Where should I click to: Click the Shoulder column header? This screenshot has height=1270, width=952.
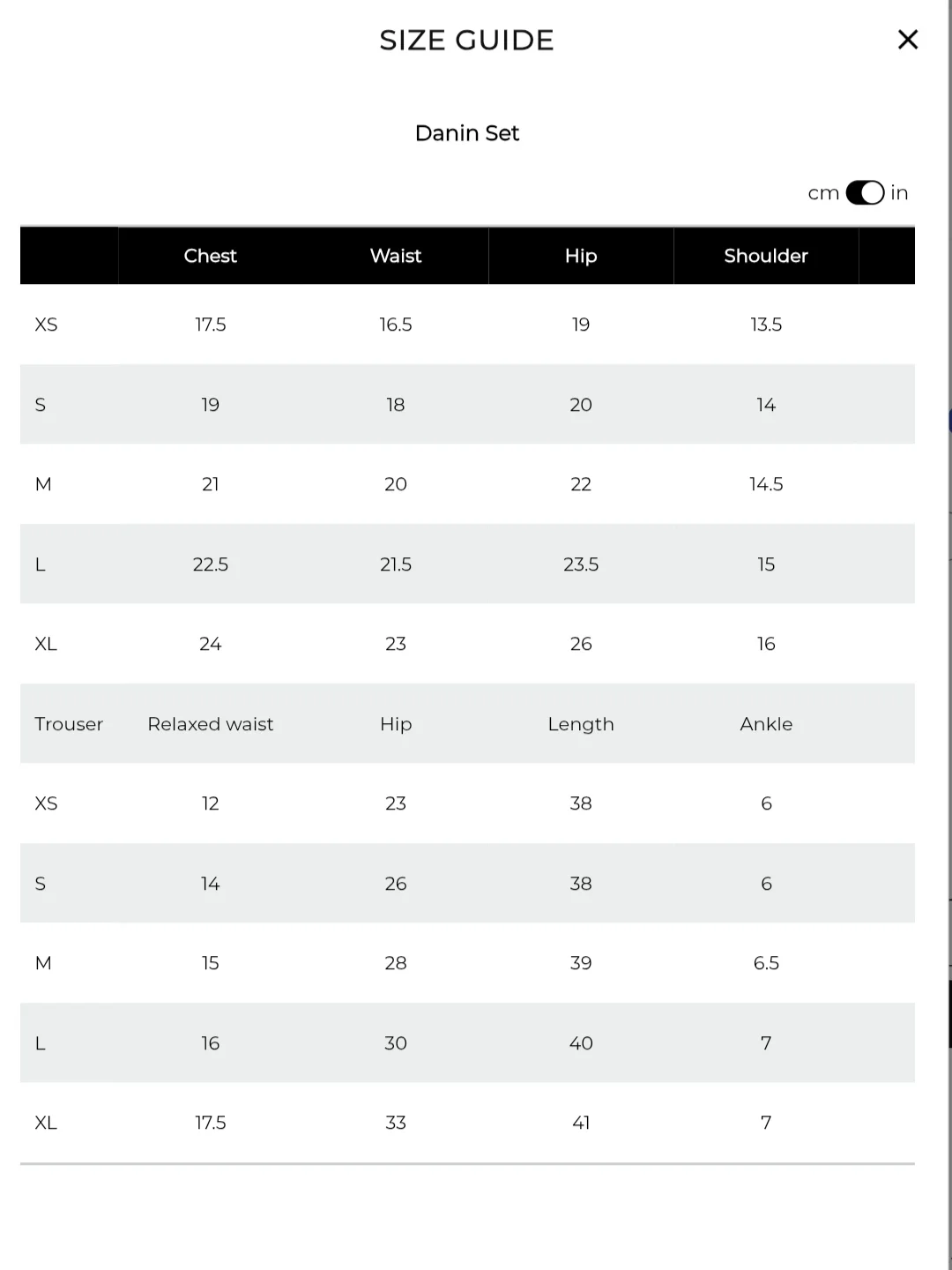(x=766, y=256)
